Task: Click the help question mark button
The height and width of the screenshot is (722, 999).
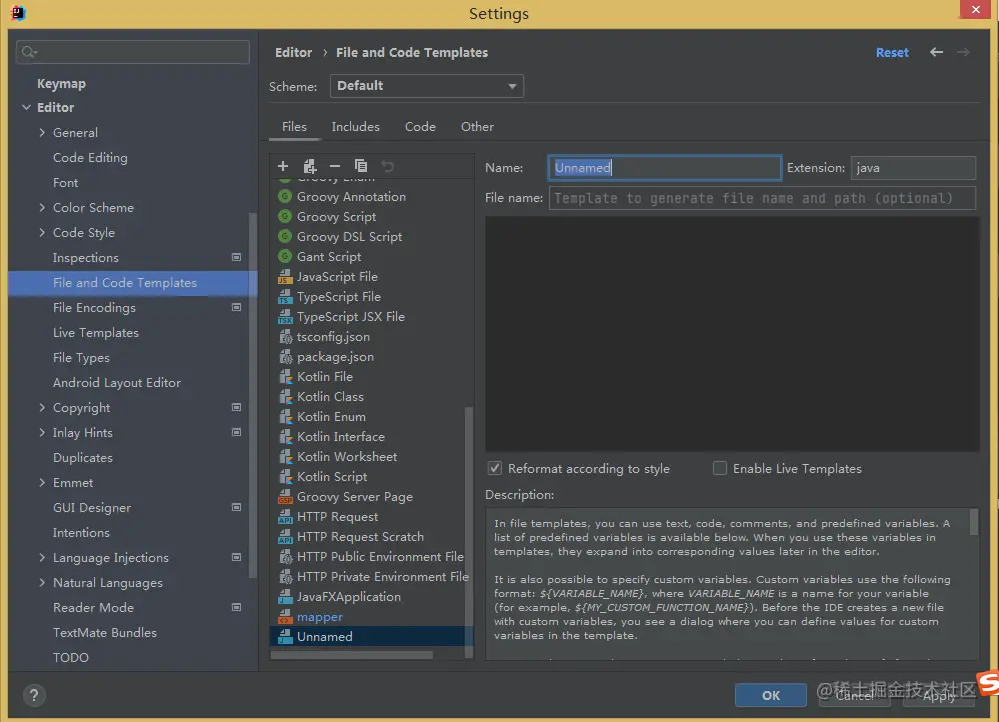Action: click(x=34, y=695)
